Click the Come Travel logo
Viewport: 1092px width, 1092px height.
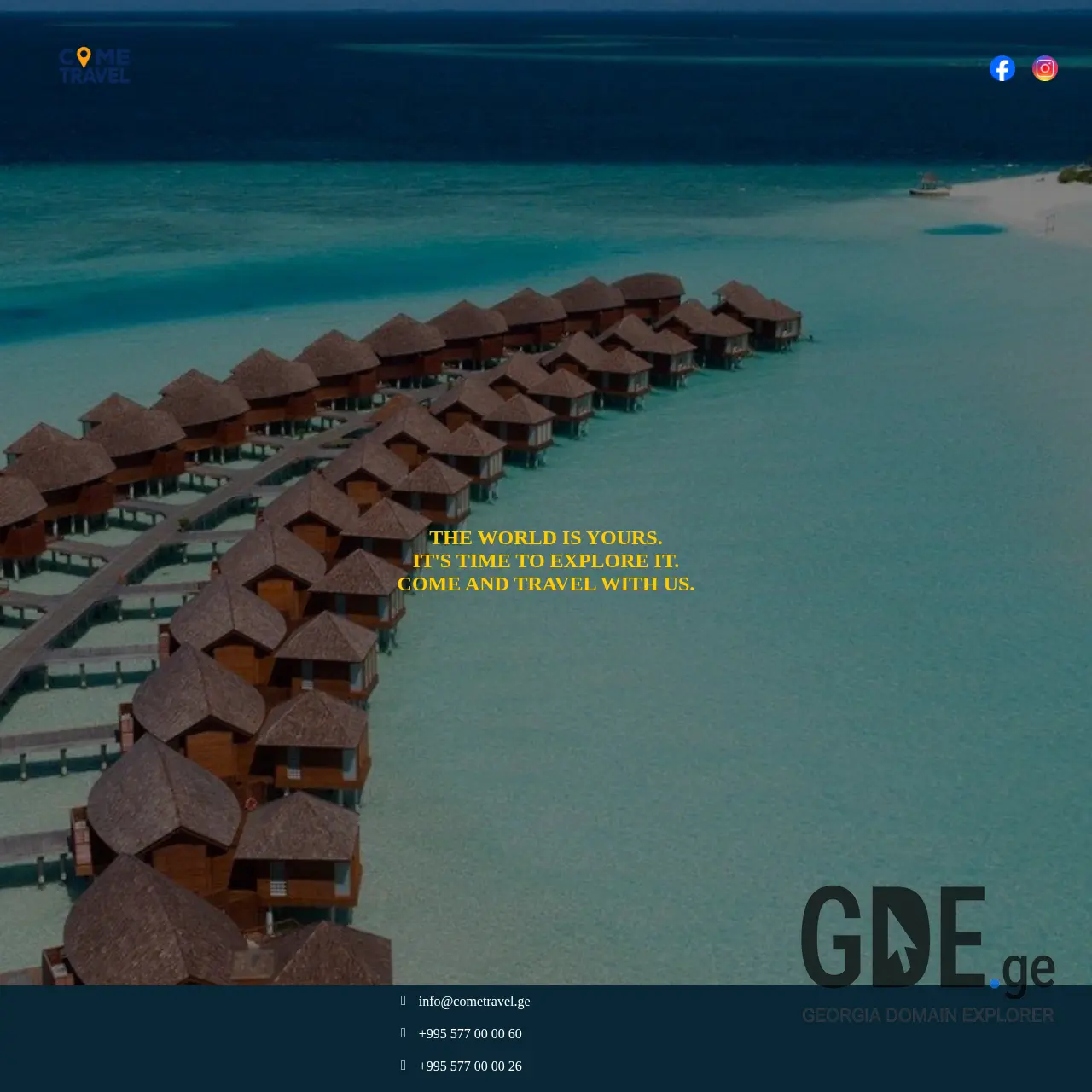[94, 66]
